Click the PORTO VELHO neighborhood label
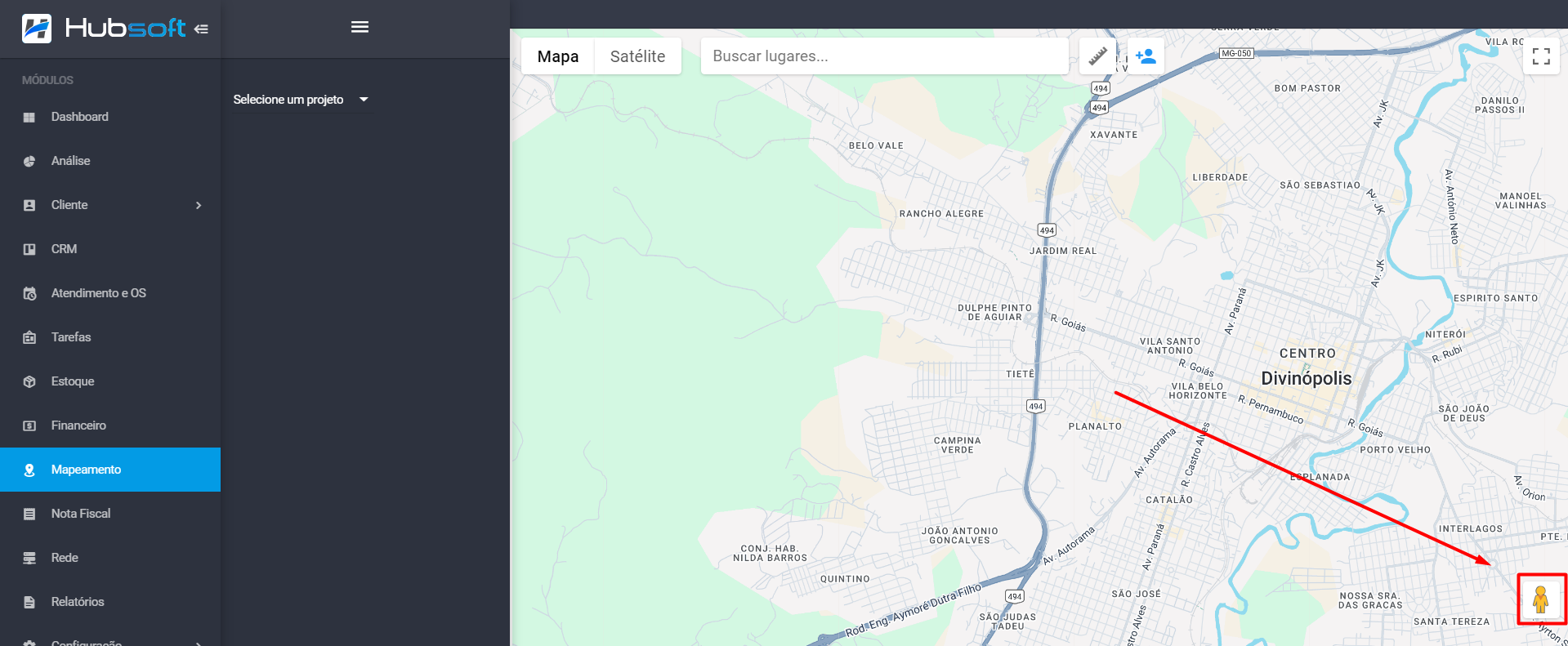Image resolution: width=1568 pixels, height=646 pixels. [1395, 450]
